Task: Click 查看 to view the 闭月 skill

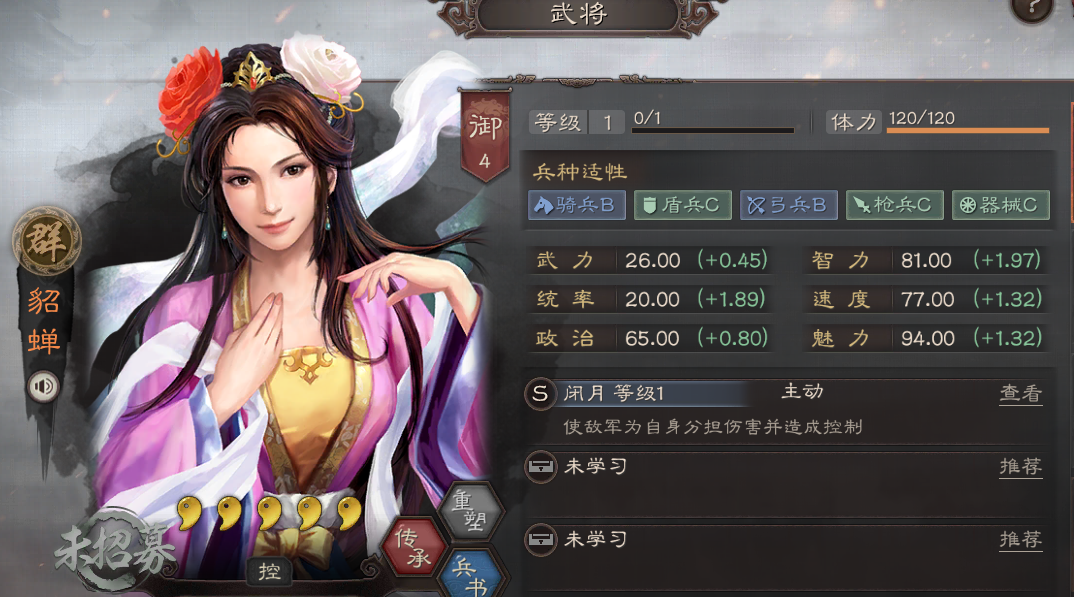Action: tap(1021, 394)
